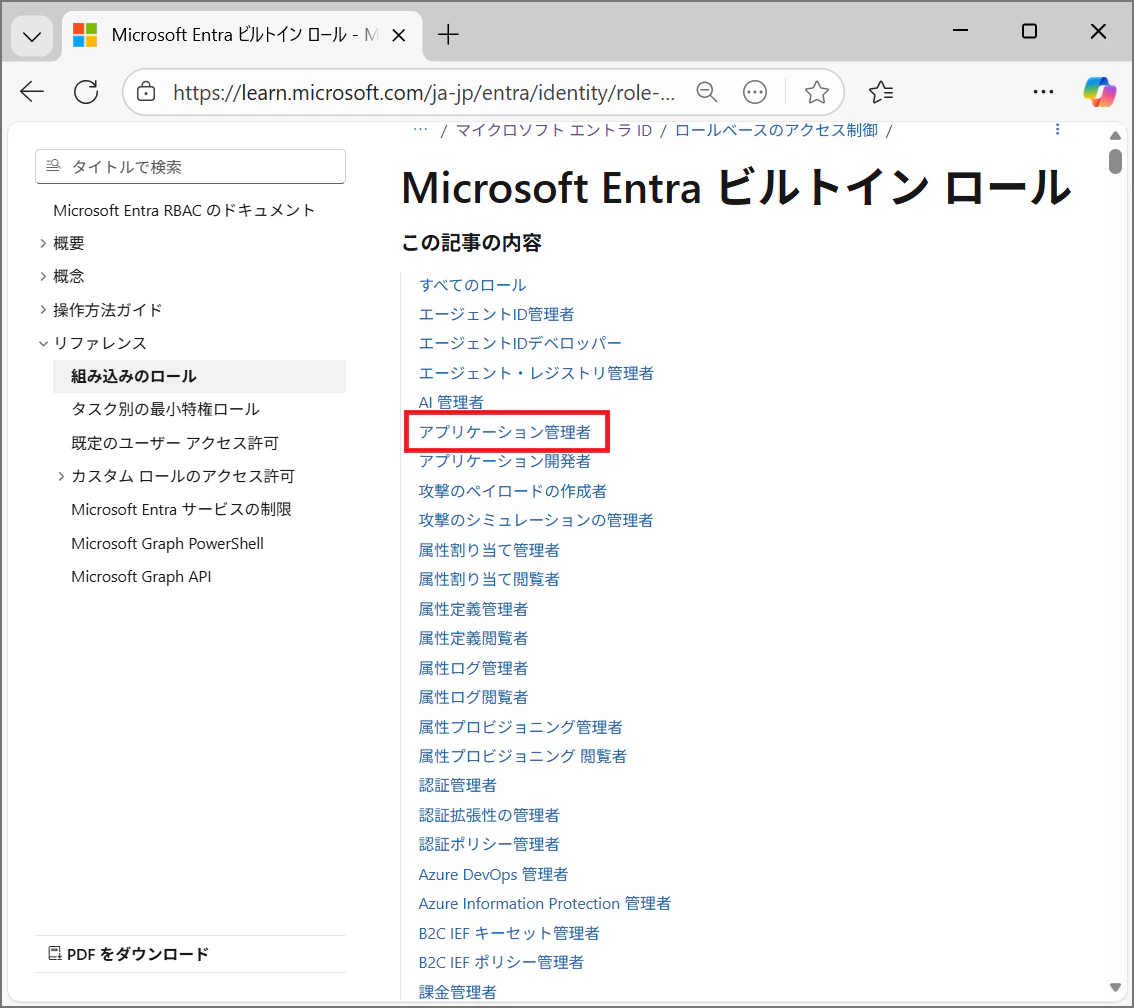Viewport: 1134px width, 1008px height.
Task: View site information via the lock icon
Action: tap(146, 92)
